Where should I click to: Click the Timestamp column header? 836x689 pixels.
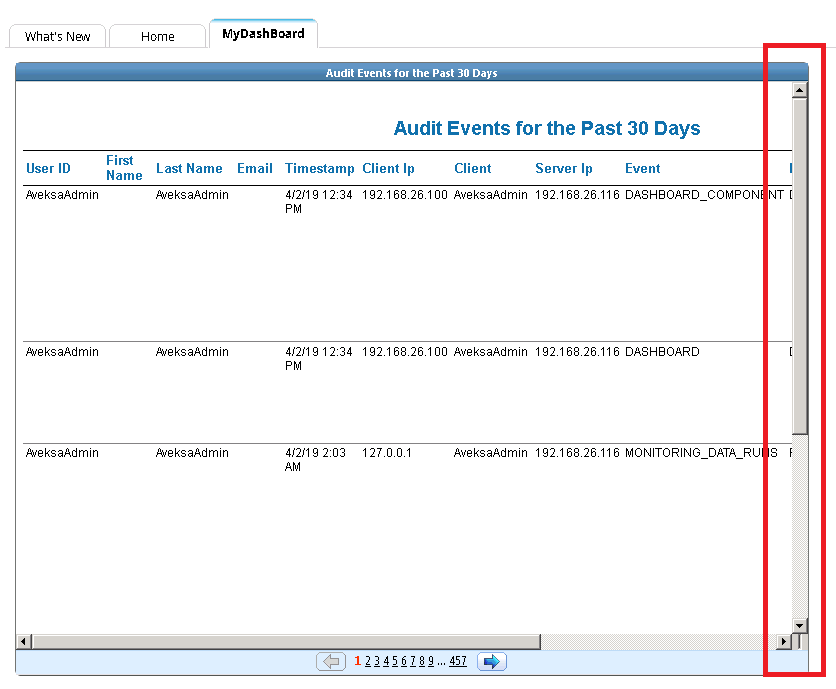pyautogui.click(x=319, y=168)
